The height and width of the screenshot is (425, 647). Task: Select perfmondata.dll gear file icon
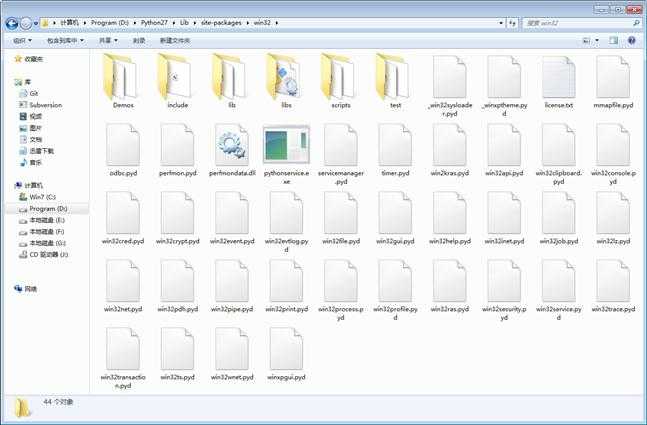[232, 144]
